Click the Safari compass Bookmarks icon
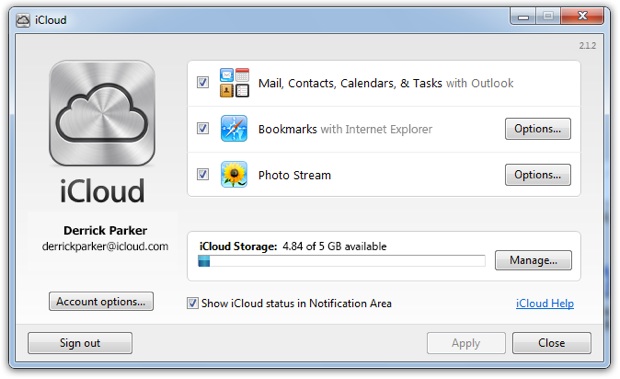 click(234, 128)
